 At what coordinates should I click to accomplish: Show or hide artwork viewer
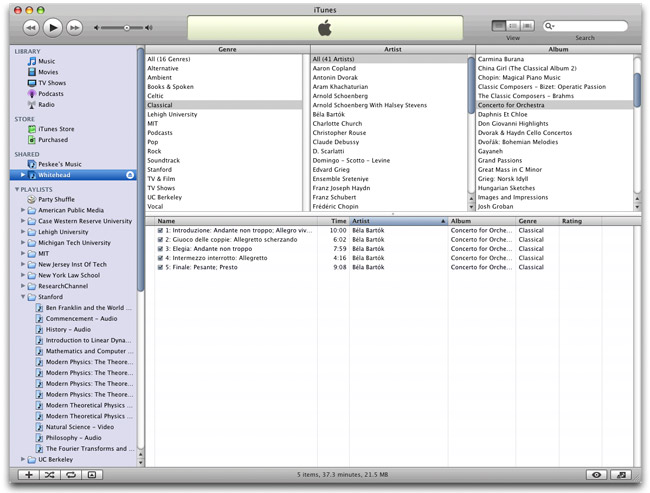[x=92, y=475]
